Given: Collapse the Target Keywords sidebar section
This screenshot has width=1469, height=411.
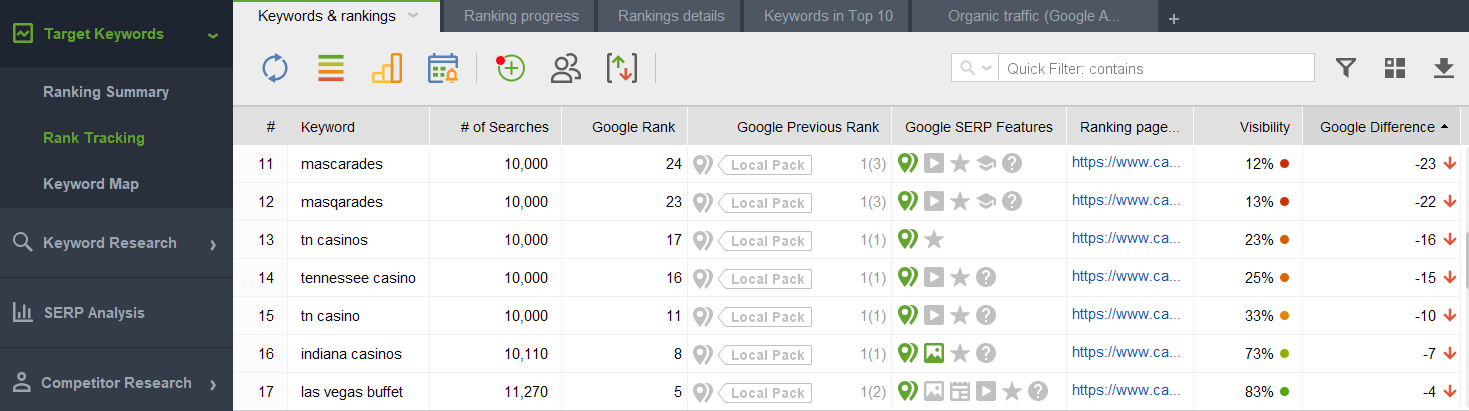Looking at the screenshot, I should (212, 36).
